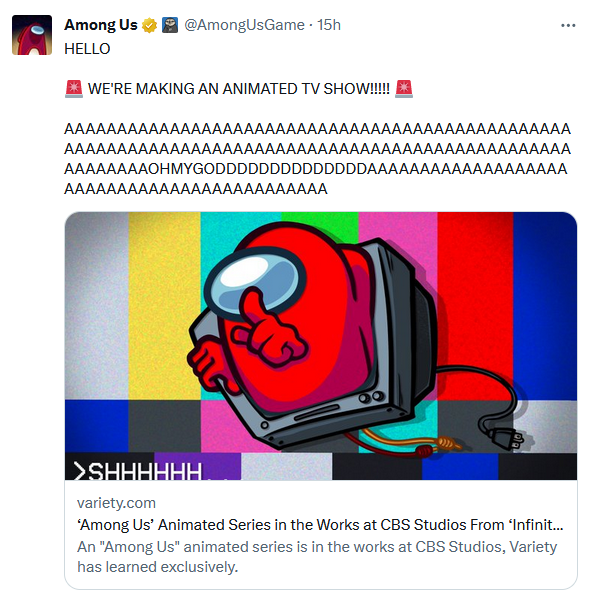Click the gold verified checkmark badge
The width and height of the screenshot is (593, 600).
point(149,25)
